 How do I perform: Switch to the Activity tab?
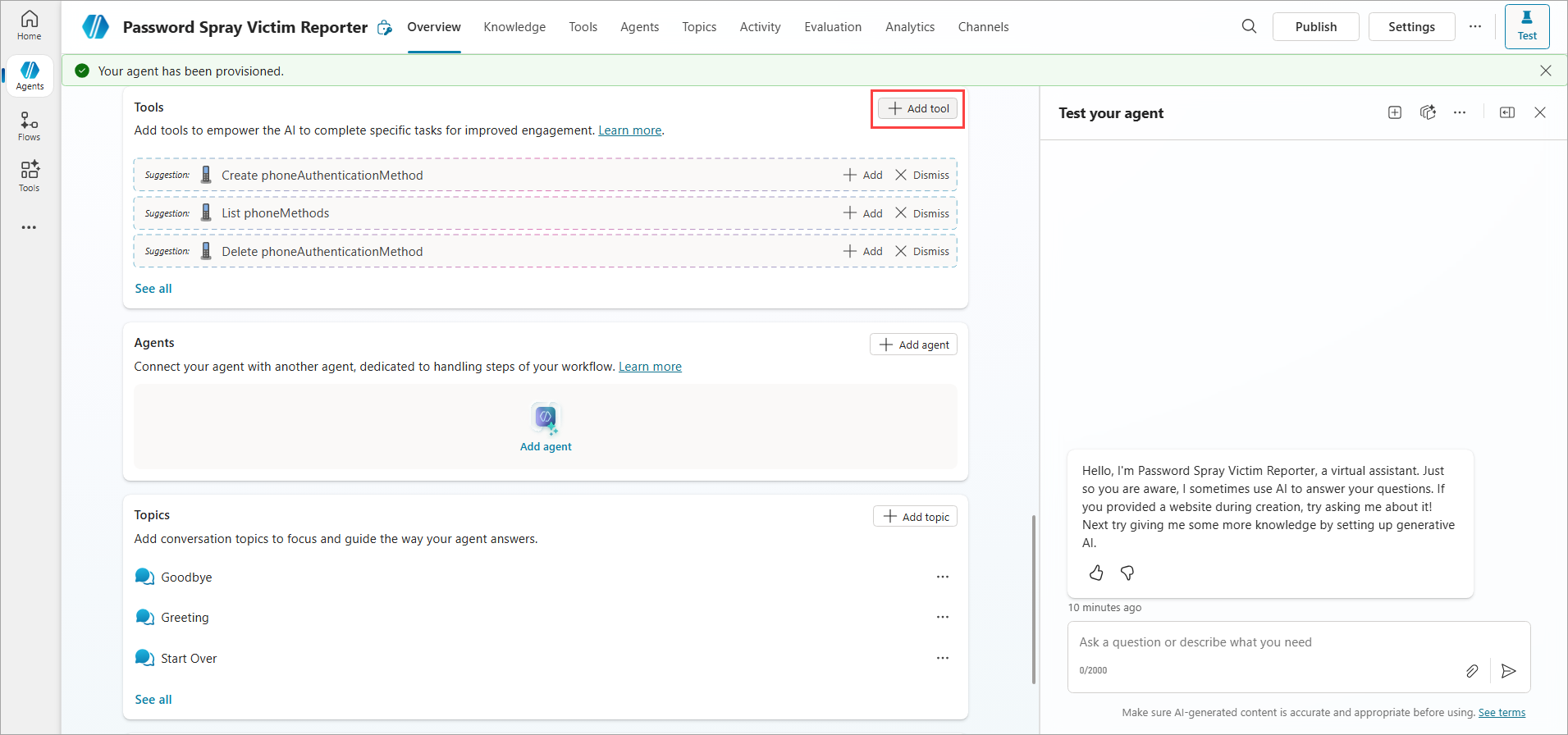tap(761, 27)
